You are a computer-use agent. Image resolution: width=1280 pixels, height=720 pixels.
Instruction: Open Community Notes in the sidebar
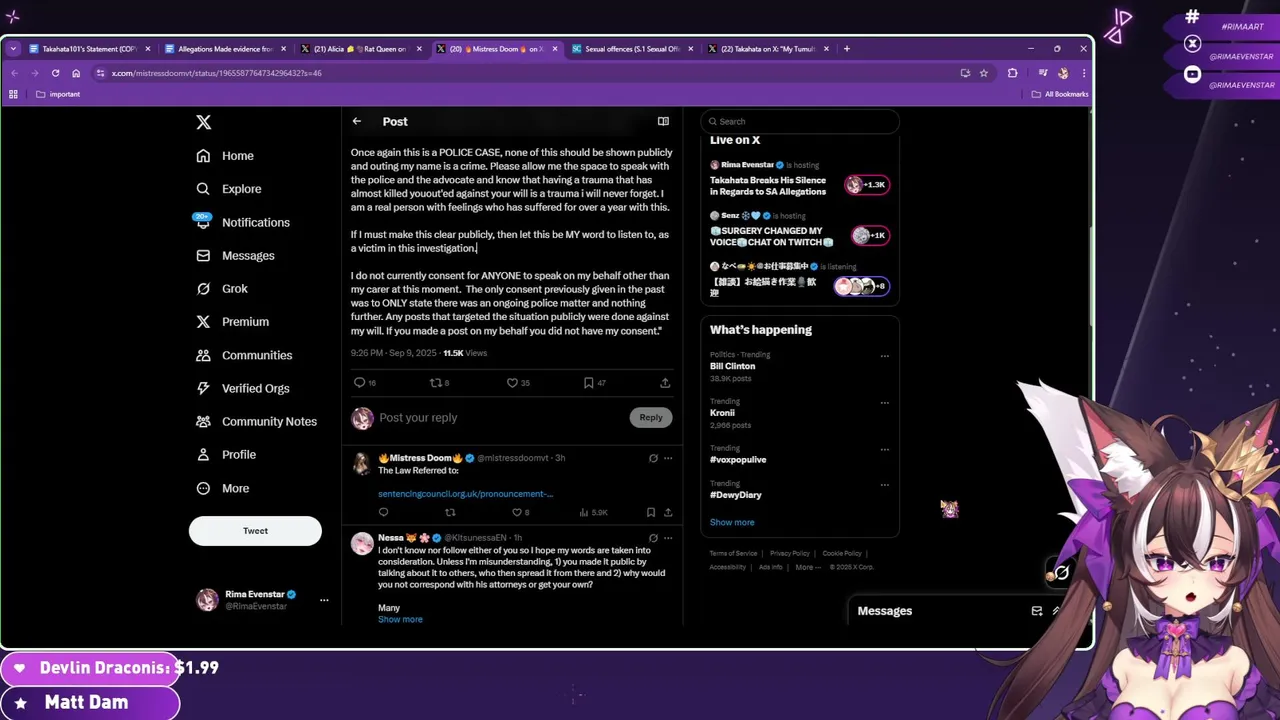(257, 422)
